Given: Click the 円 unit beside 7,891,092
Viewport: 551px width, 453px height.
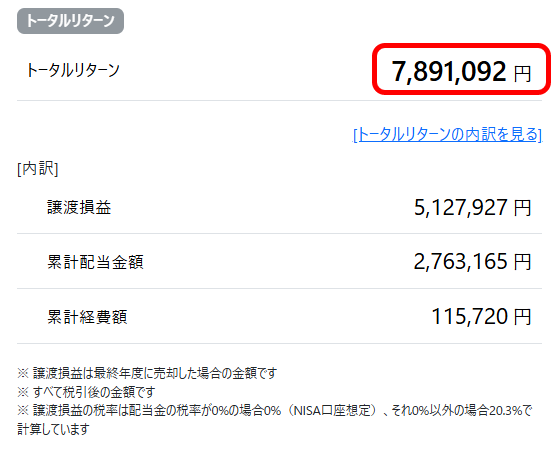Looking at the screenshot, I should coord(523,74).
